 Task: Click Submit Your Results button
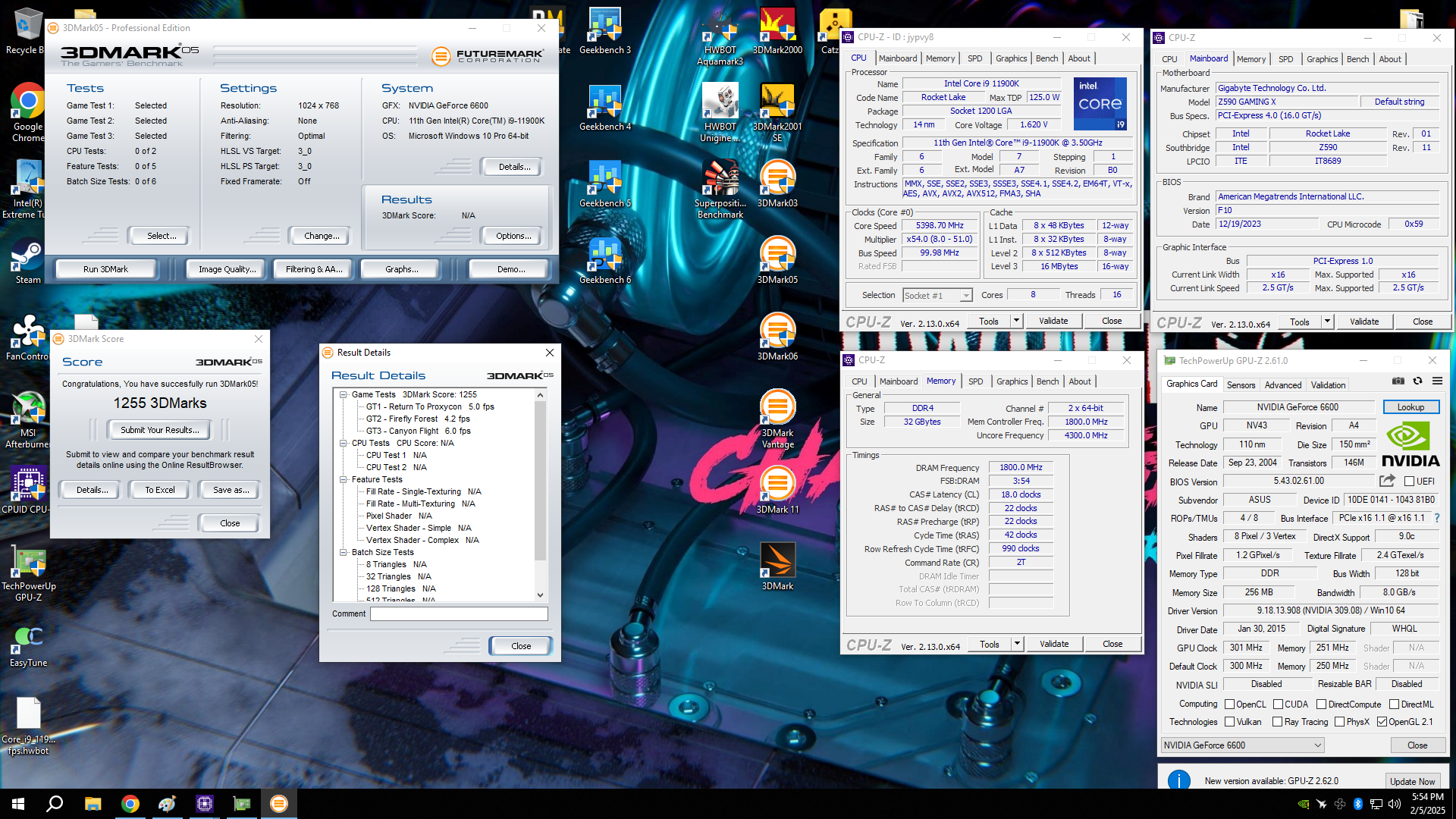tap(160, 430)
